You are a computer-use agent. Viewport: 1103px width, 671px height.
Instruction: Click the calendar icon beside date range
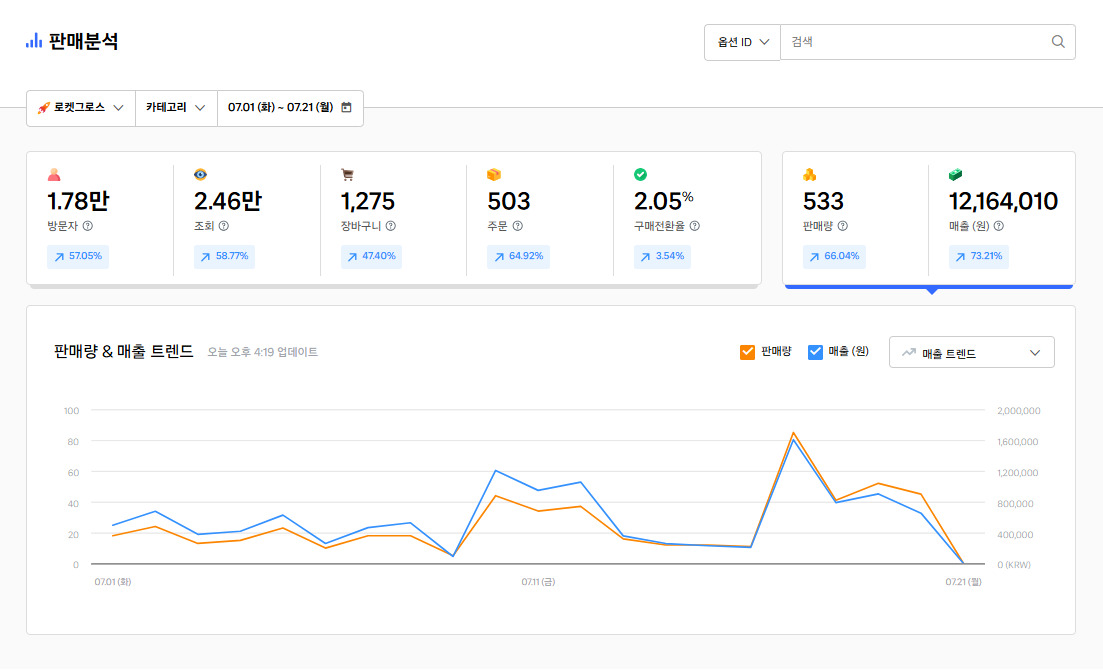347,107
